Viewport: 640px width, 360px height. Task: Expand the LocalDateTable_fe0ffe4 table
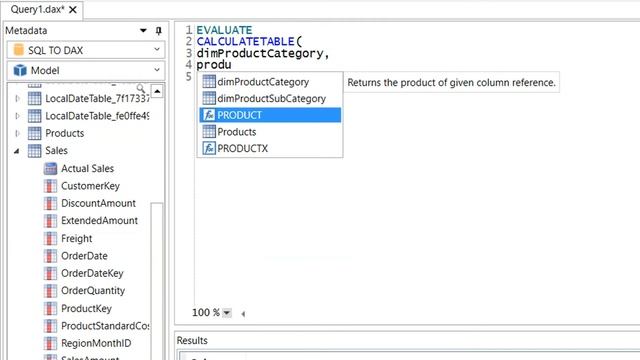click(x=17, y=116)
